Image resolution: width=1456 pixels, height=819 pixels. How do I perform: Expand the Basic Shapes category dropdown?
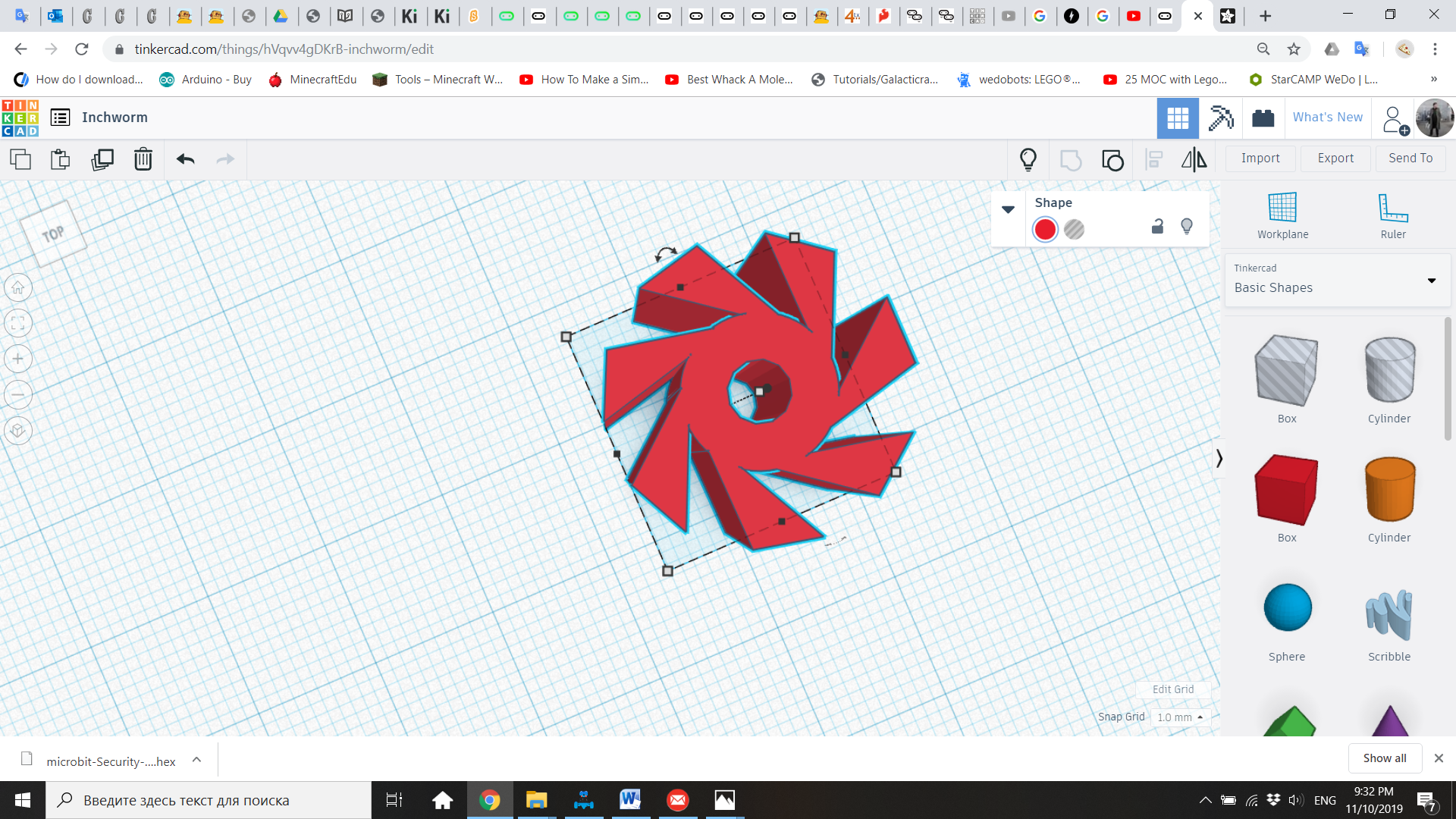1431,281
